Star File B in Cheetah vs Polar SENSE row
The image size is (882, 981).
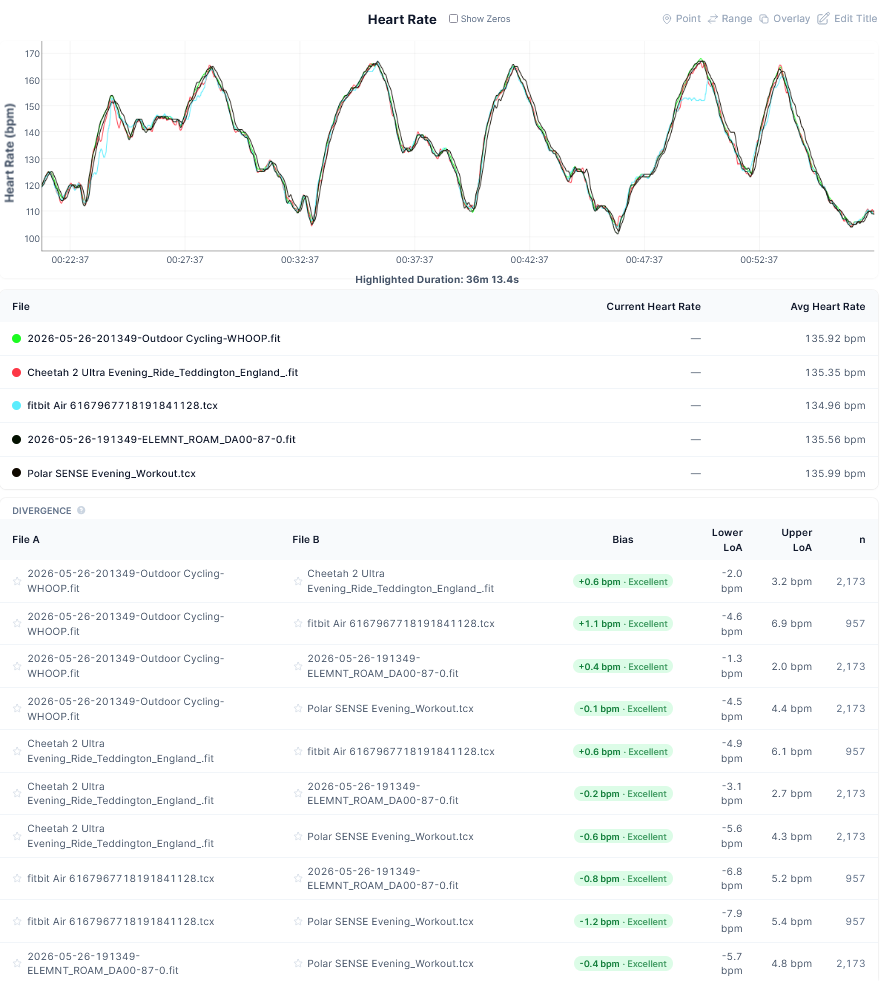click(x=298, y=836)
